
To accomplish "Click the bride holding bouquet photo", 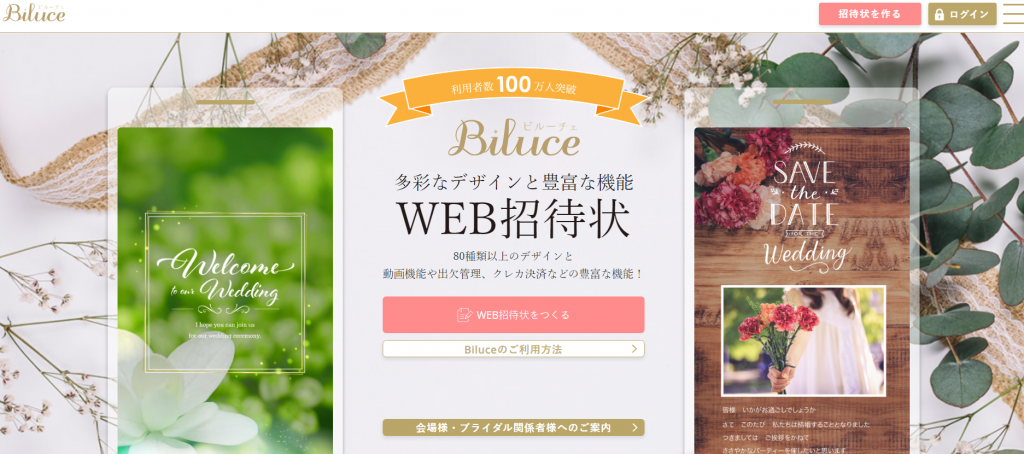I will tap(803, 341).
